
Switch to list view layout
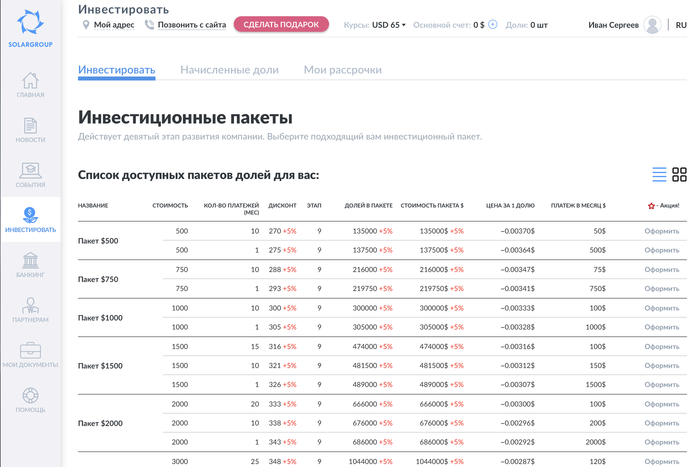pos(659,175)
